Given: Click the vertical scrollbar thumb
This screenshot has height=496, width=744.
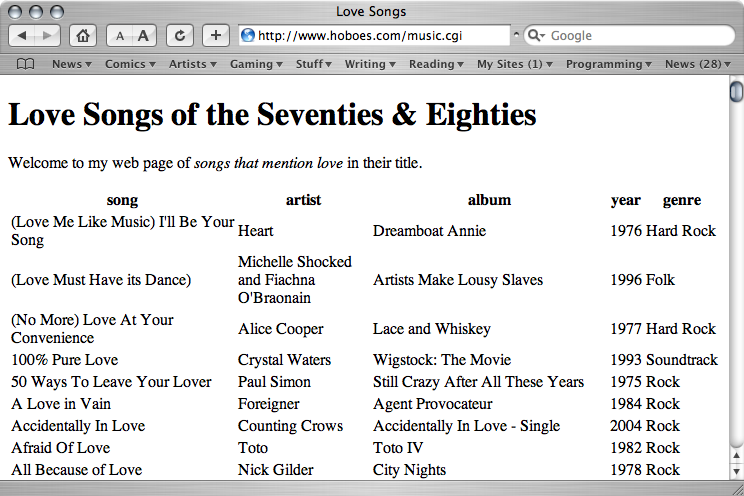Looking at the screenshot, I should [736, 92].
